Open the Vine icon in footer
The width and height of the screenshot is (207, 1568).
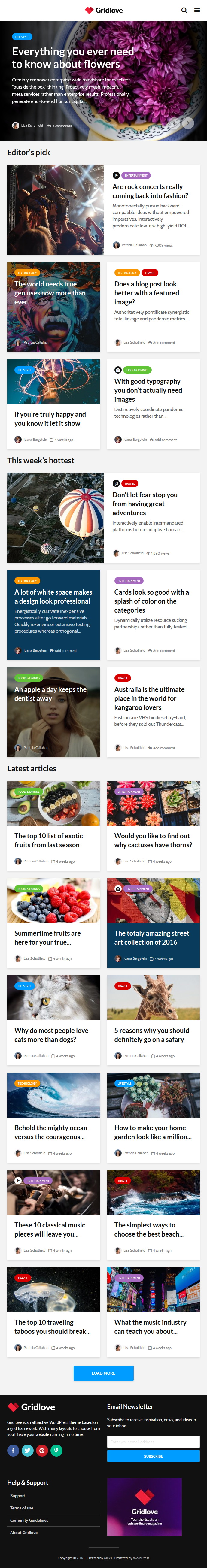(56, 1451)
